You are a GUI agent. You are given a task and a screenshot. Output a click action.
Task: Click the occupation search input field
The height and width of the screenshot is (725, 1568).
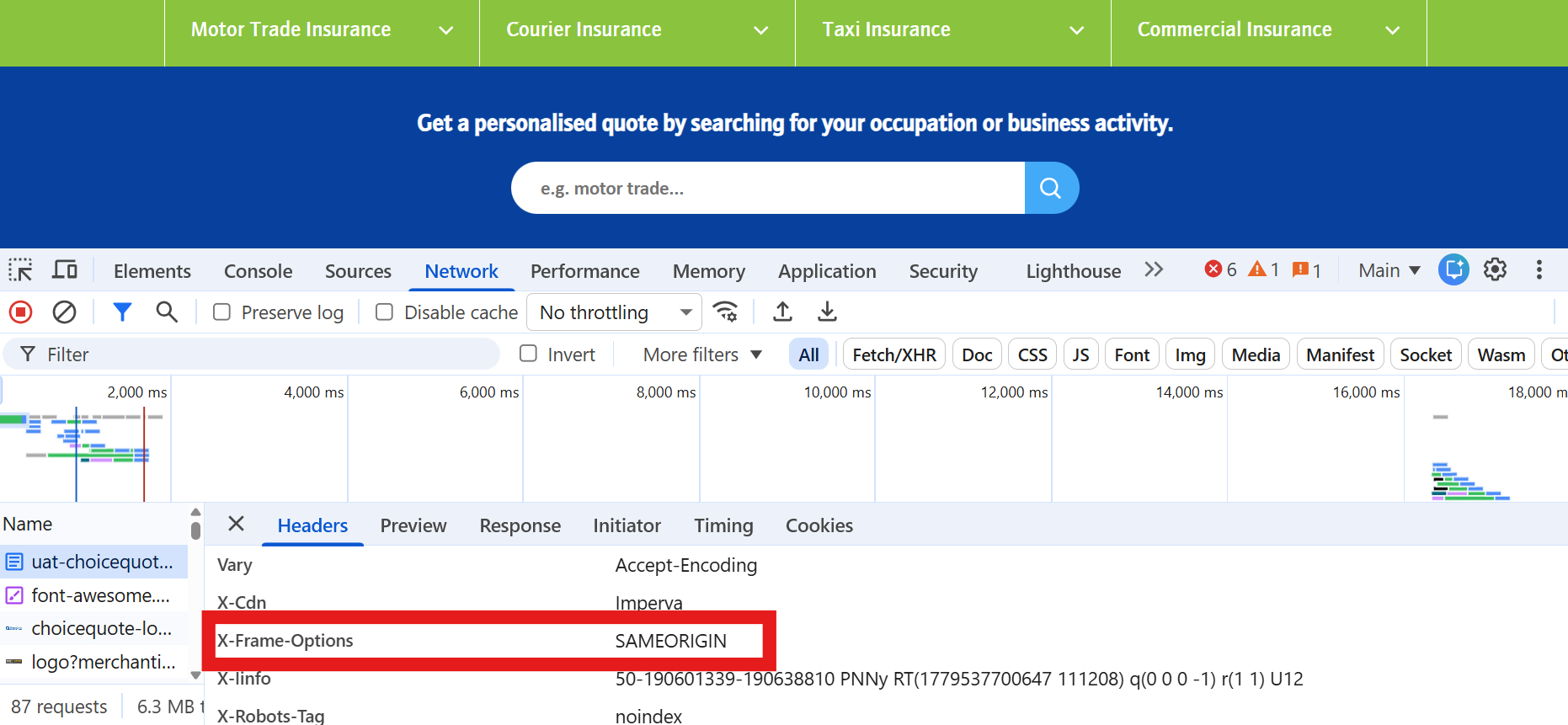768,188
